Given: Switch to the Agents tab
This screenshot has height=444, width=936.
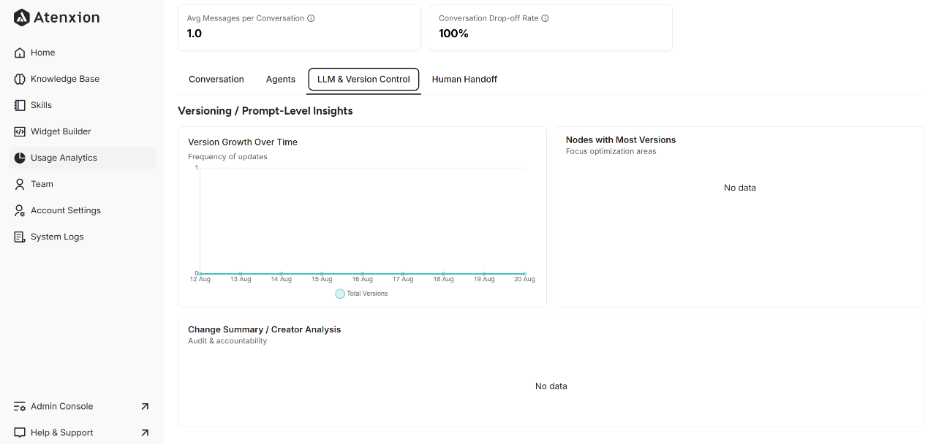Looking at the screenshot, I should click(281, 79).
